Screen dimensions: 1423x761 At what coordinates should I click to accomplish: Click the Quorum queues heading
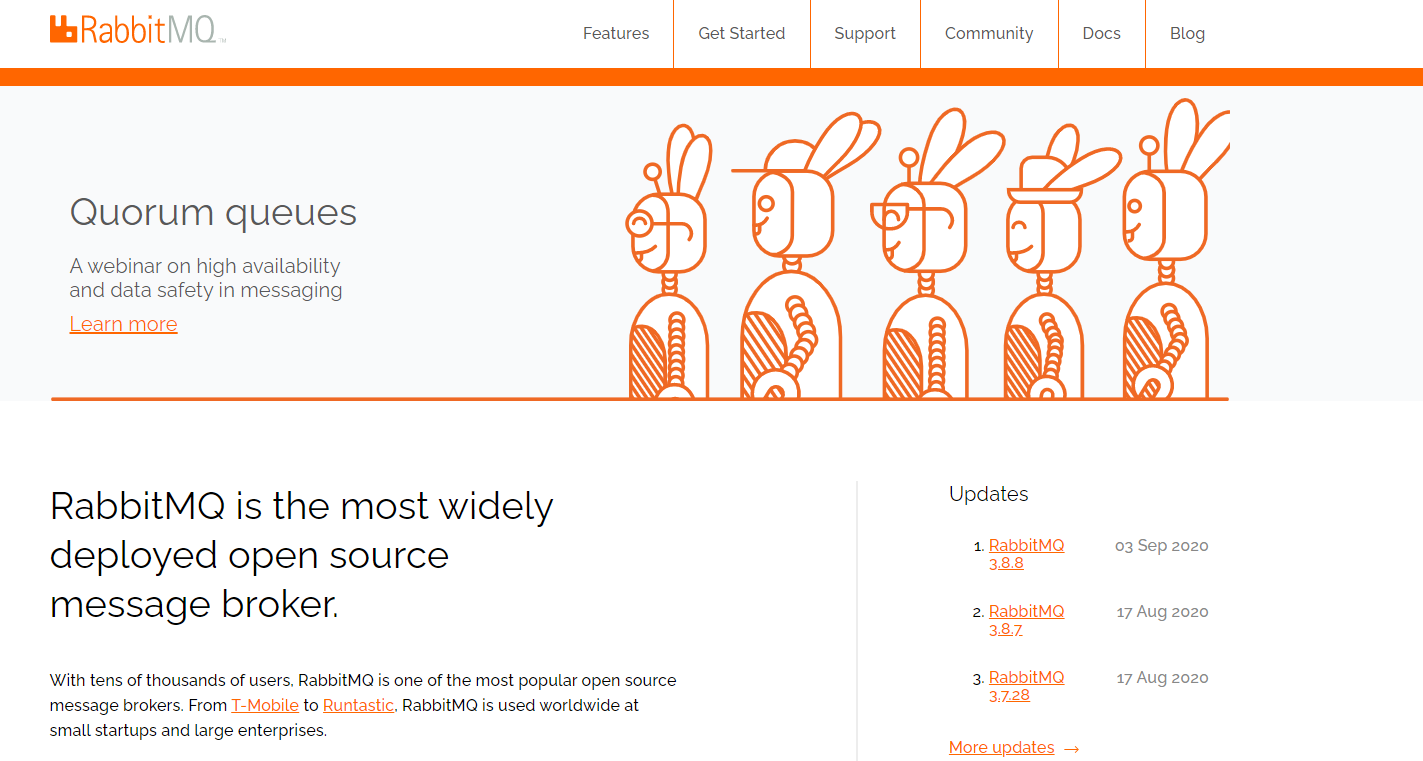point(213,212)
